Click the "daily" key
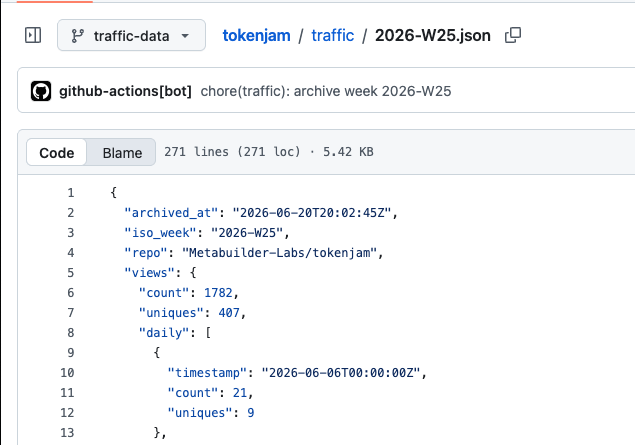Image resolution: width=635 pixels, height=445 pixels. 164,332
